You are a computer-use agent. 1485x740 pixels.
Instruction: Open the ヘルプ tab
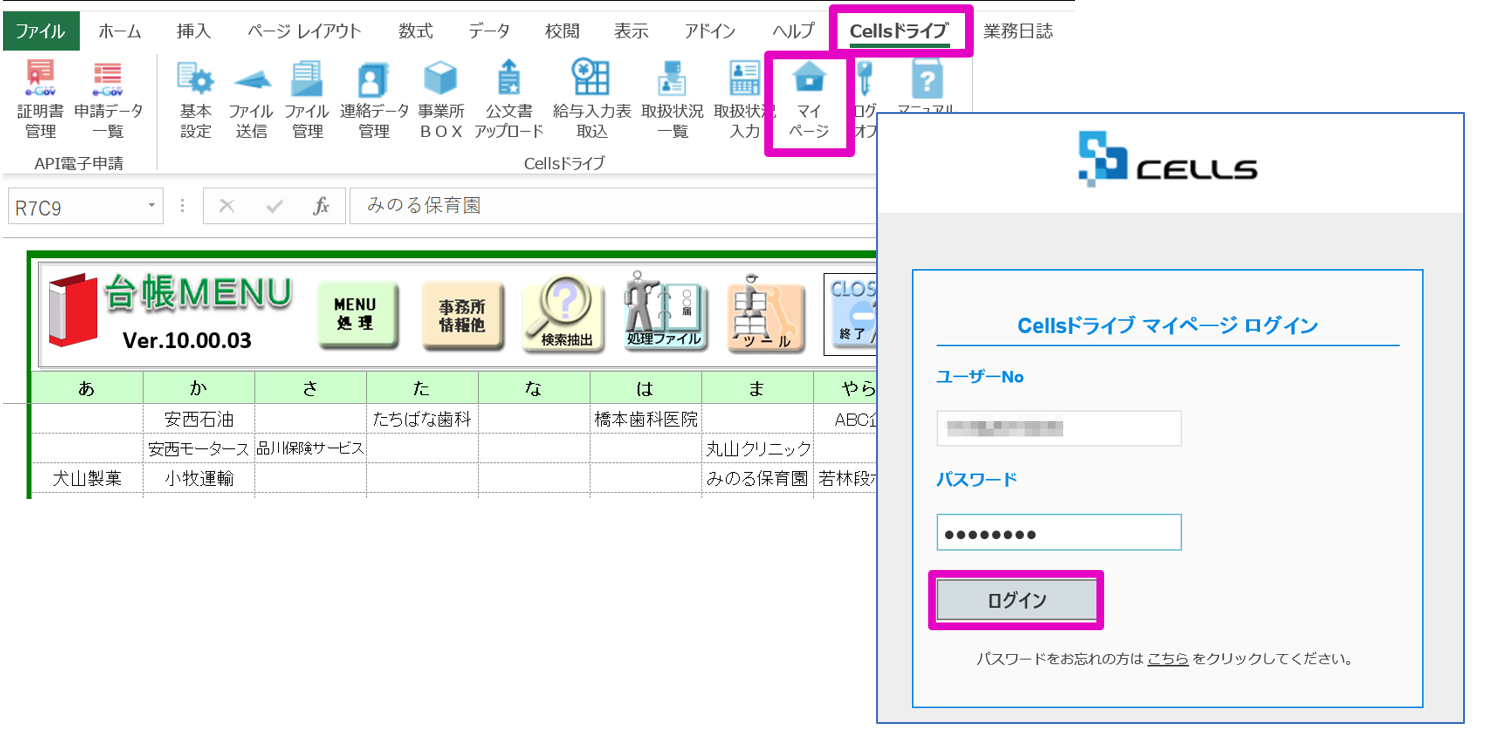click(793, 31)
